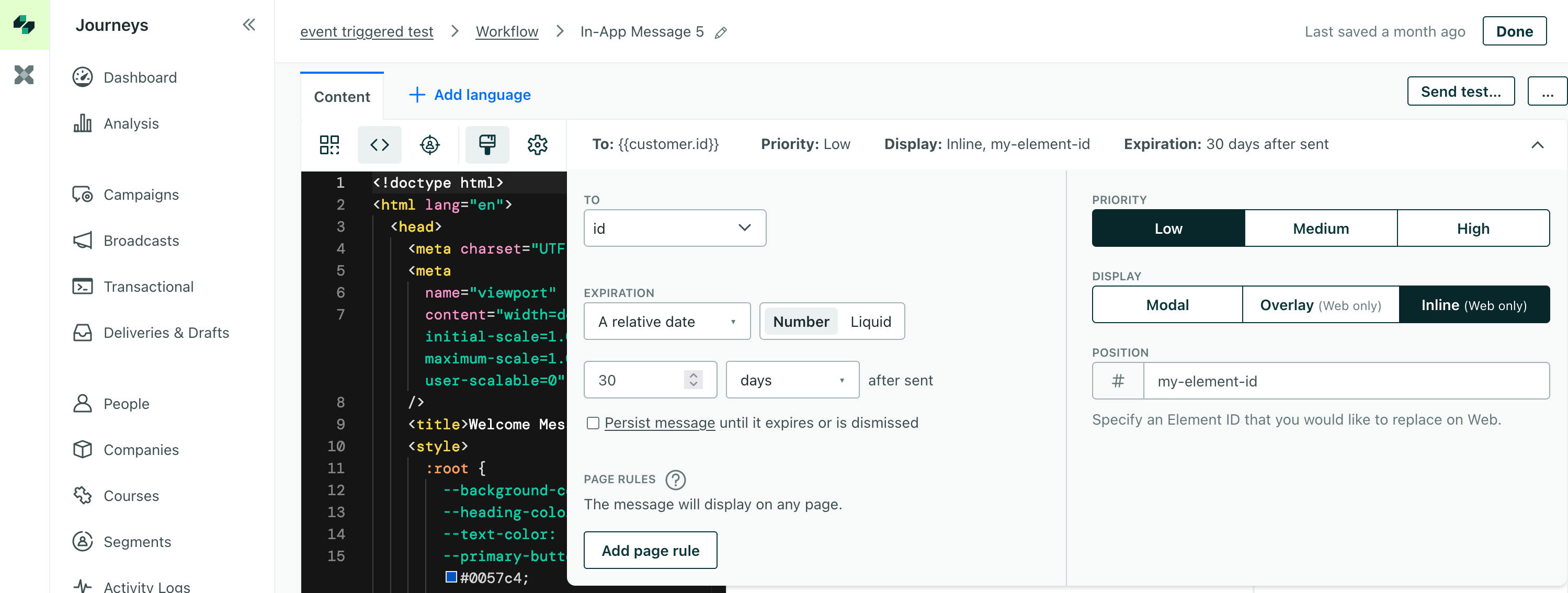Click pencil icon to rename In-App Message 5
This screenshot has height=593, width=1568.
coord(721,32)
